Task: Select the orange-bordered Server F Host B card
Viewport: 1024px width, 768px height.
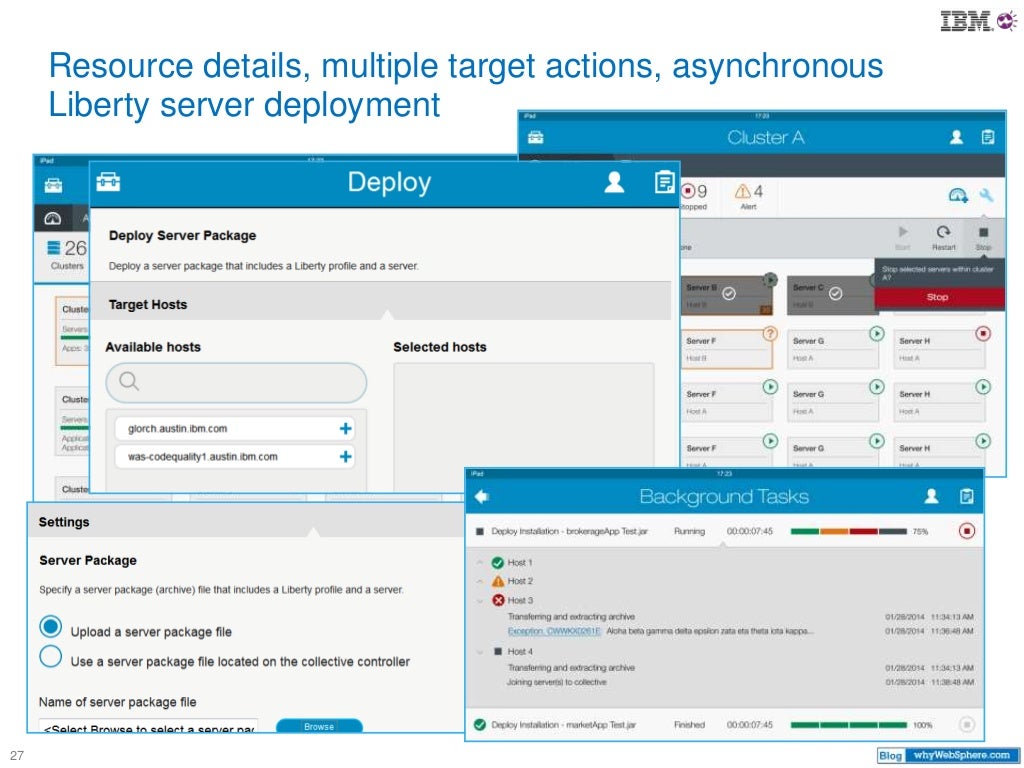Action: point(727,349)
